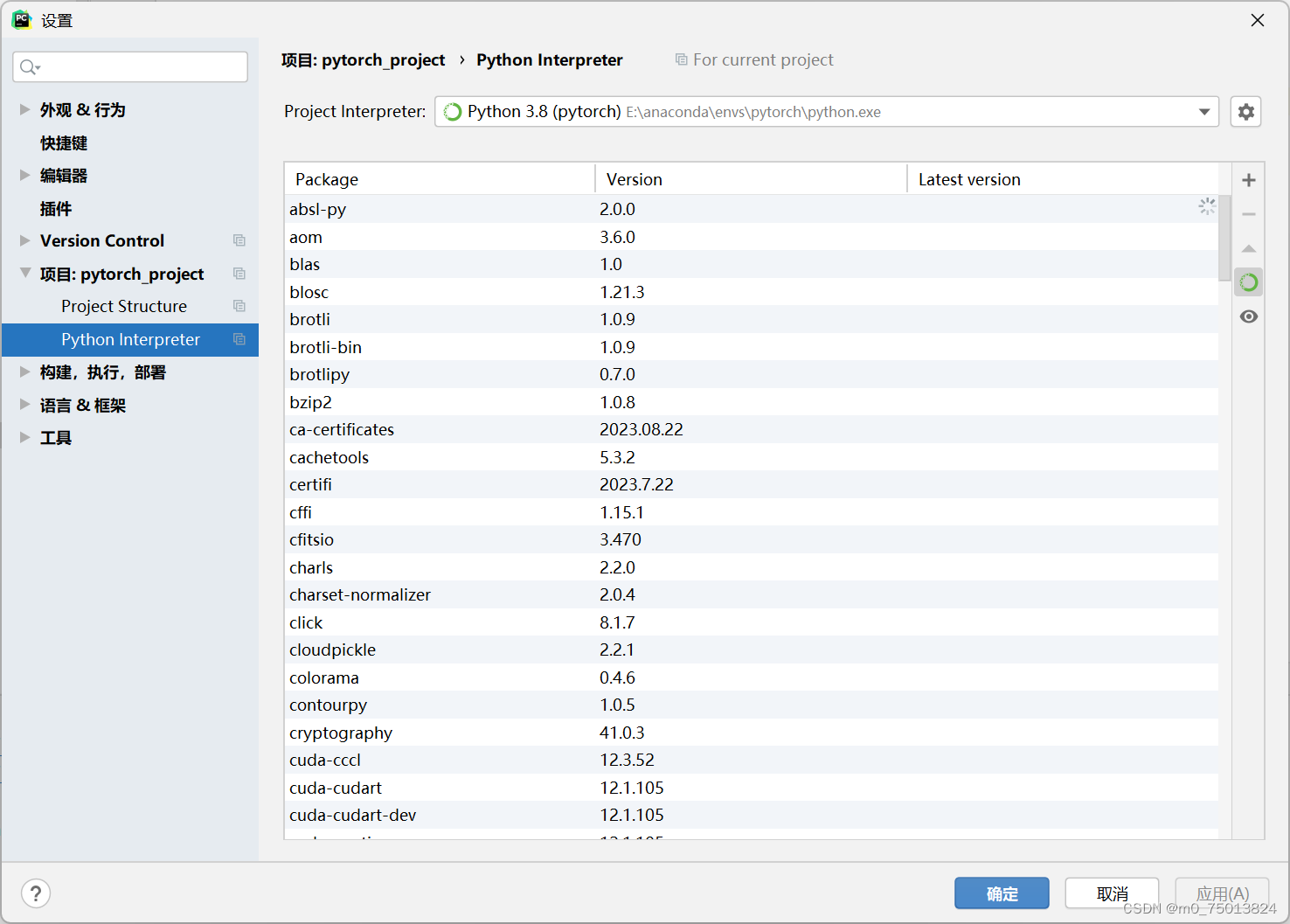Click the PyCharm logo in title bar
This screenshot has width=1290, height=924.
pyautogui.click(x=21, y=18)
